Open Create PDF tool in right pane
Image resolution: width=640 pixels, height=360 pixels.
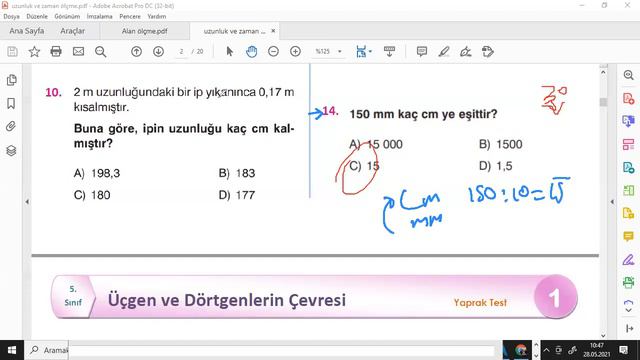[x=629, y=98]
